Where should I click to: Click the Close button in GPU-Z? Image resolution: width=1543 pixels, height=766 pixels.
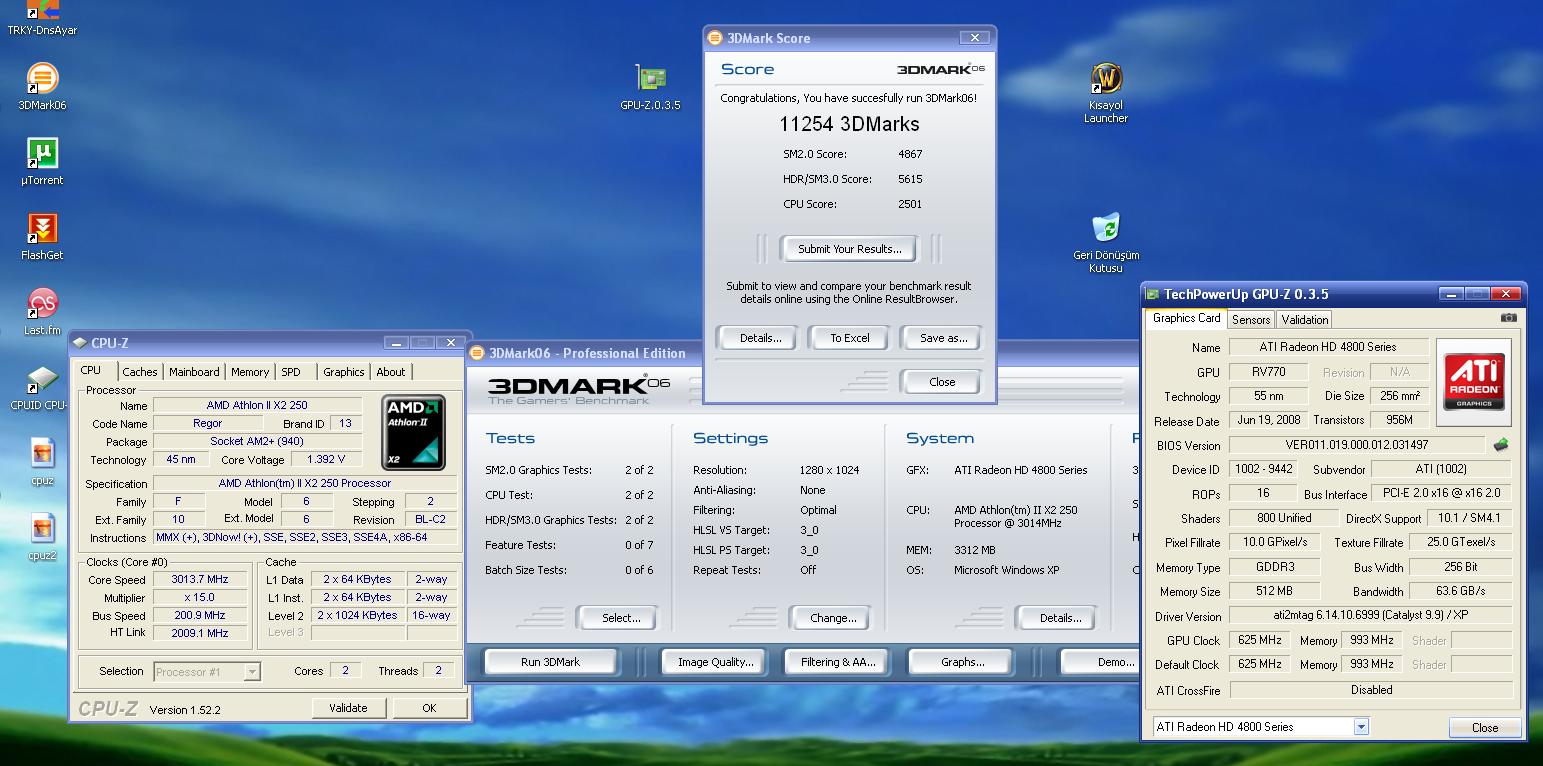[1485, 727]
